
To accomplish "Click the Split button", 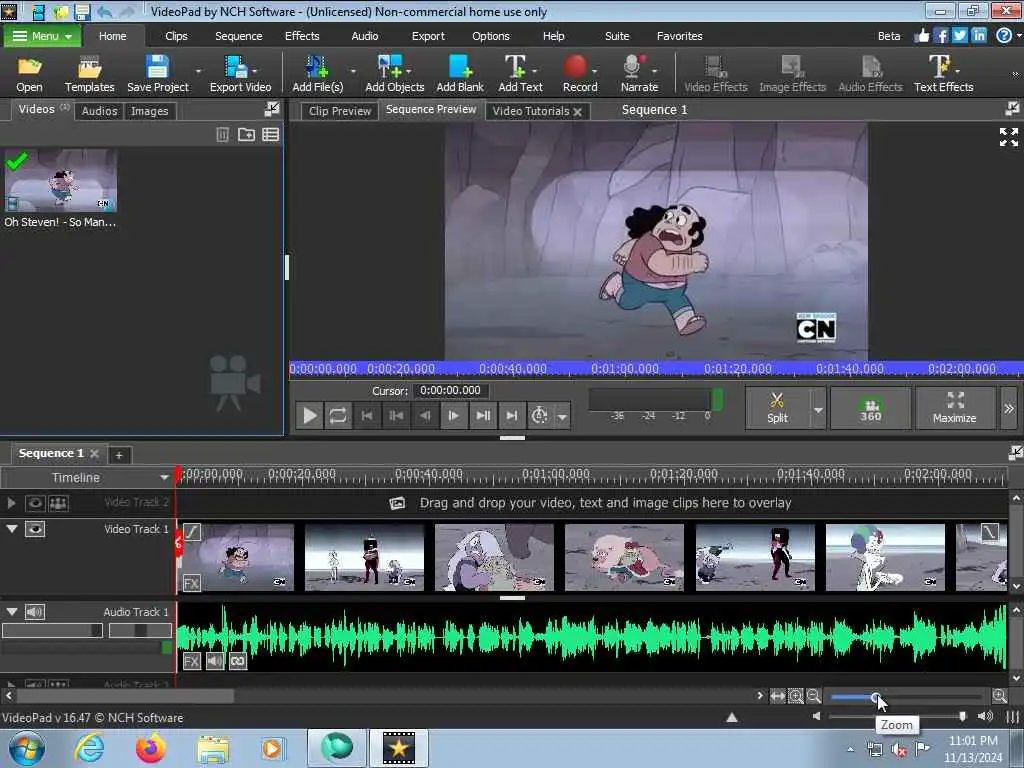I will click(777, 408).
